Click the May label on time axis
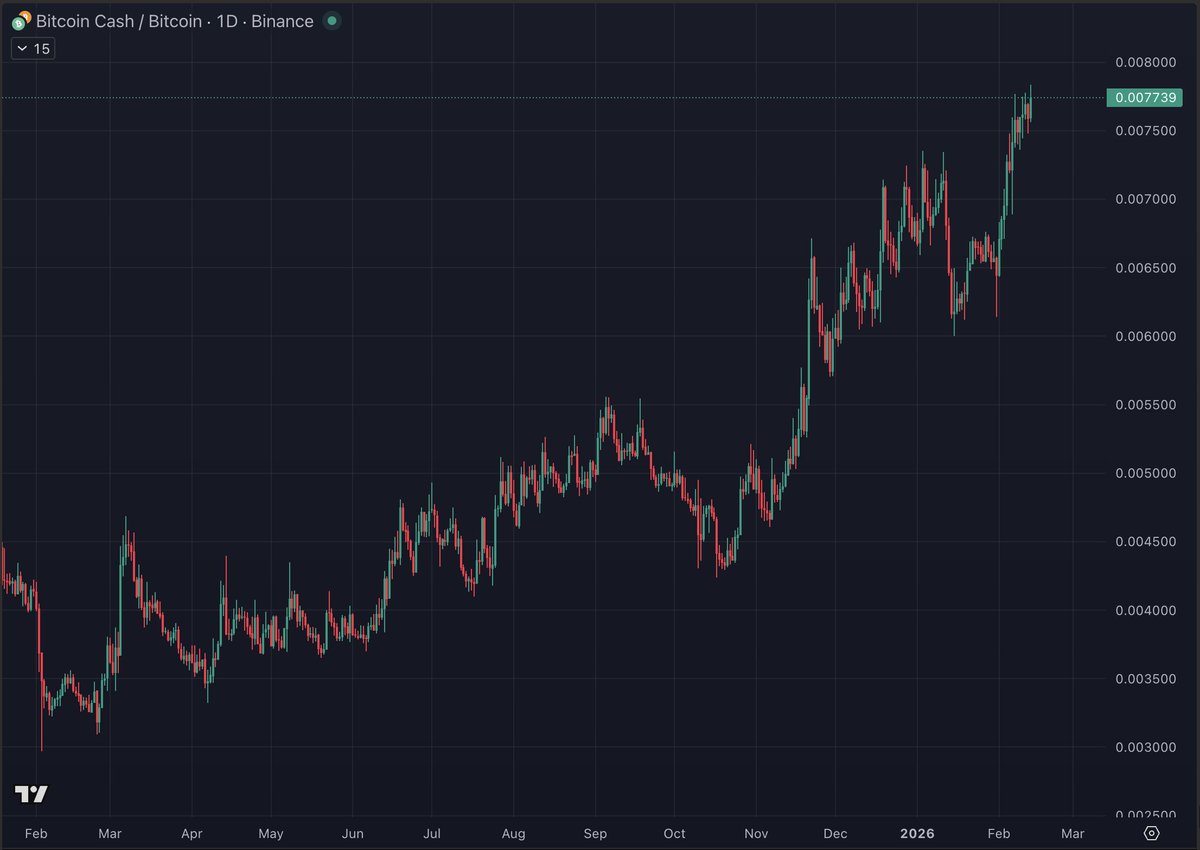 tap(271, 833)
